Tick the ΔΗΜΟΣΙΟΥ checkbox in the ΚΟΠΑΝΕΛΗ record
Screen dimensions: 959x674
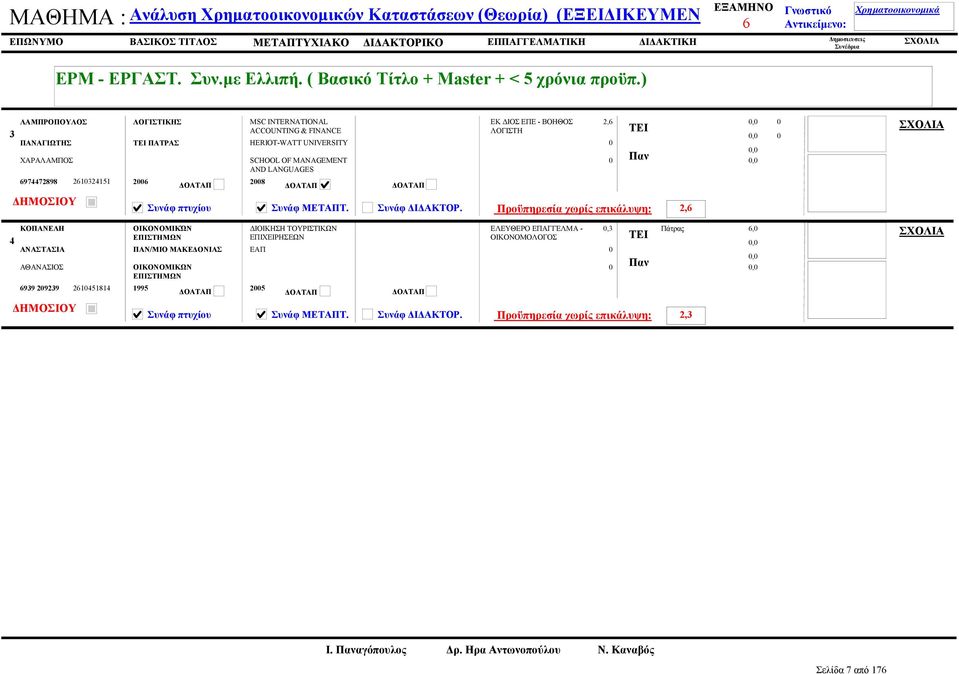[x=91, y=308]
